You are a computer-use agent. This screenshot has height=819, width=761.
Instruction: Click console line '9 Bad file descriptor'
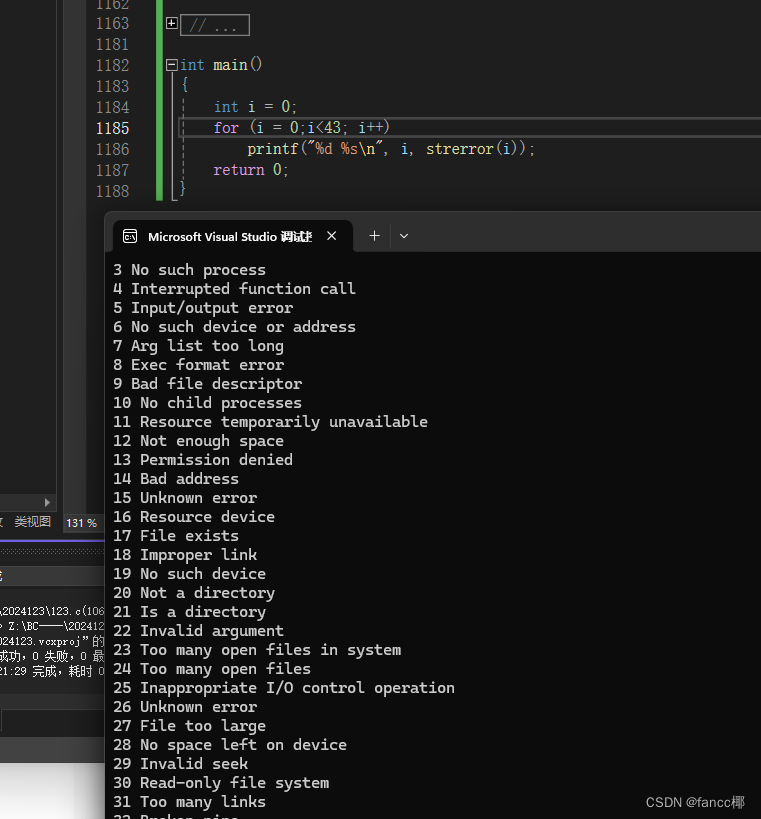(208, 384)
